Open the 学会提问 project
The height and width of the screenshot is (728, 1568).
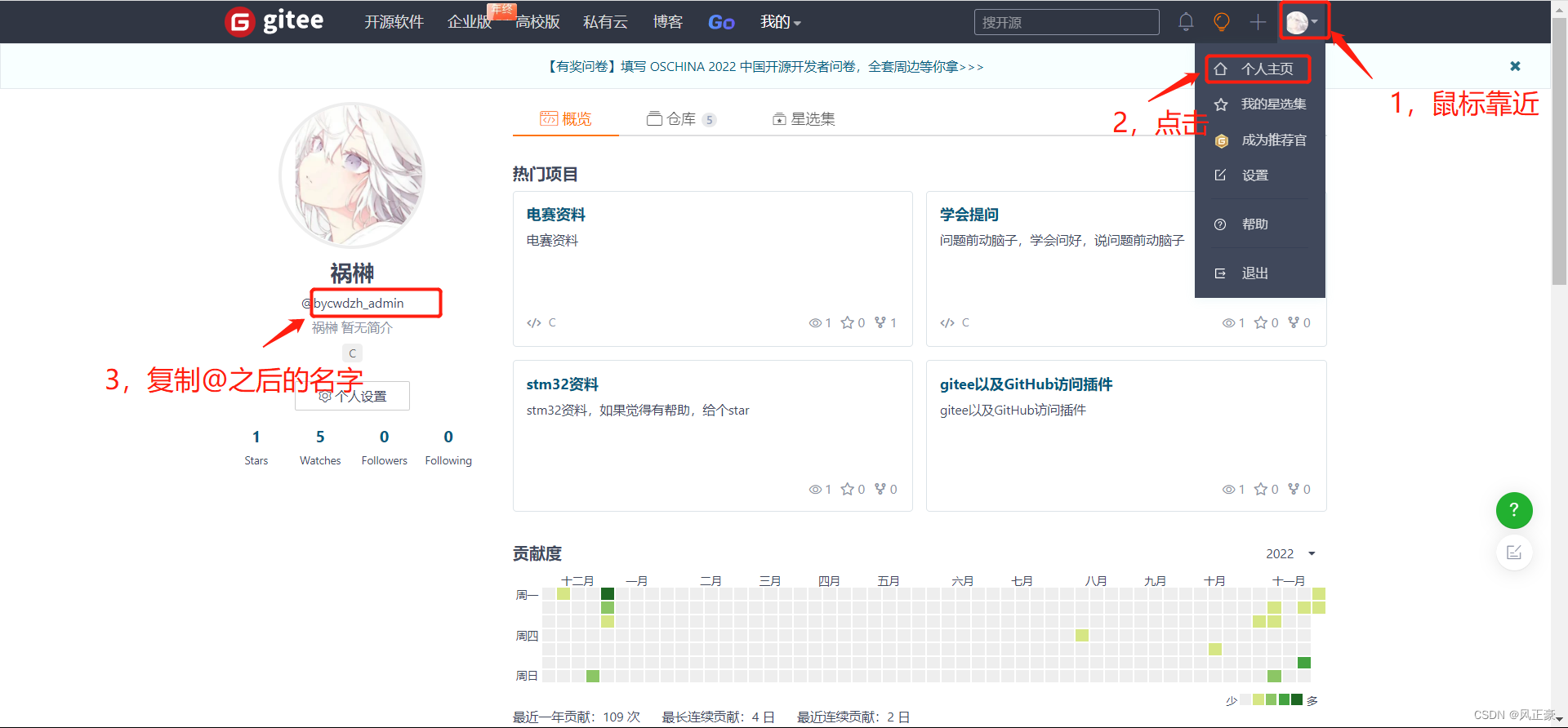(x=969, y=215)
